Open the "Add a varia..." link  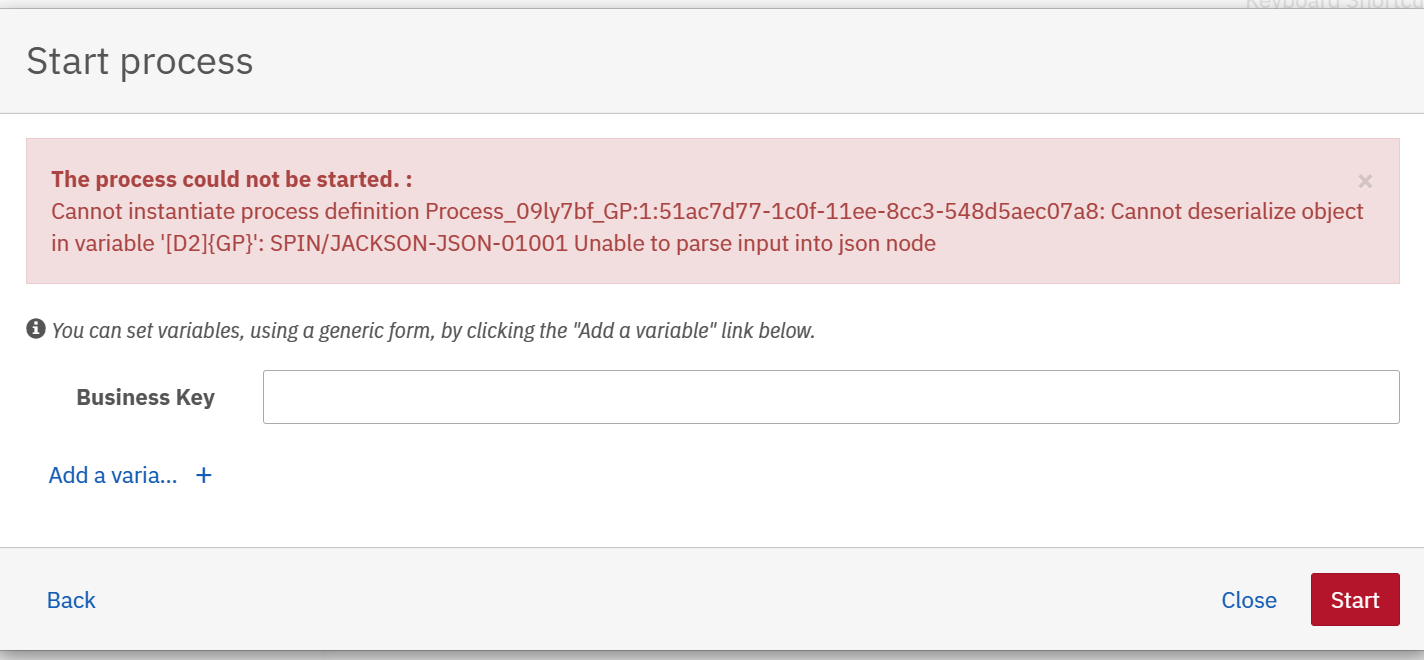[113, 475]
